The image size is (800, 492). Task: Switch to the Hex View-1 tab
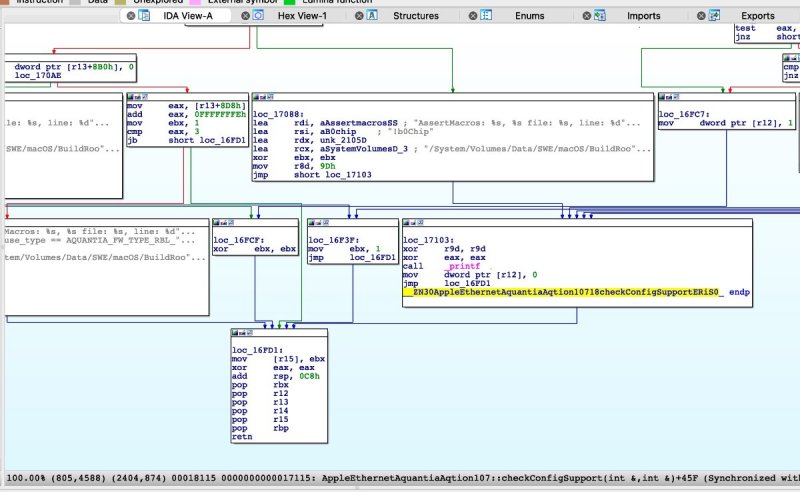[x=300, y=16]
